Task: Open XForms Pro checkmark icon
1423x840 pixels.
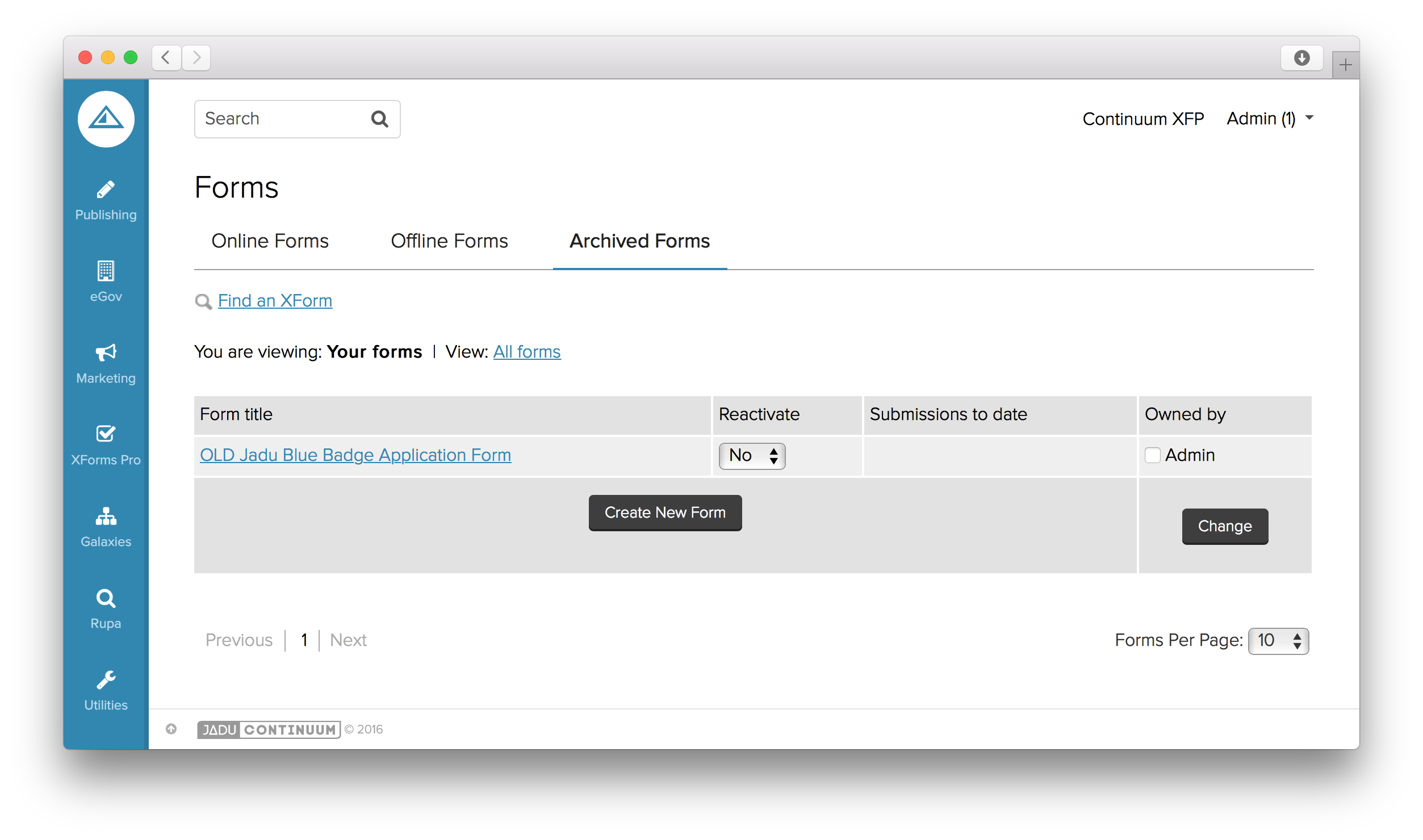Action: [x=106, y=434]
